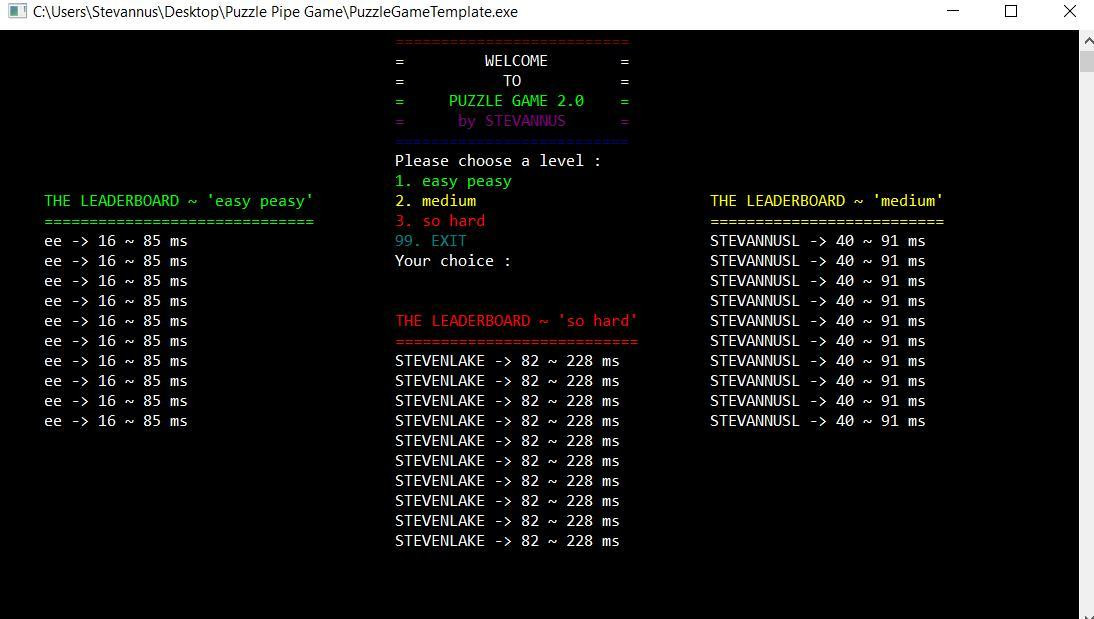Select the '3. so hard' level option
The height and width of the screenshot is (619, 1094).
click(440, 221)
